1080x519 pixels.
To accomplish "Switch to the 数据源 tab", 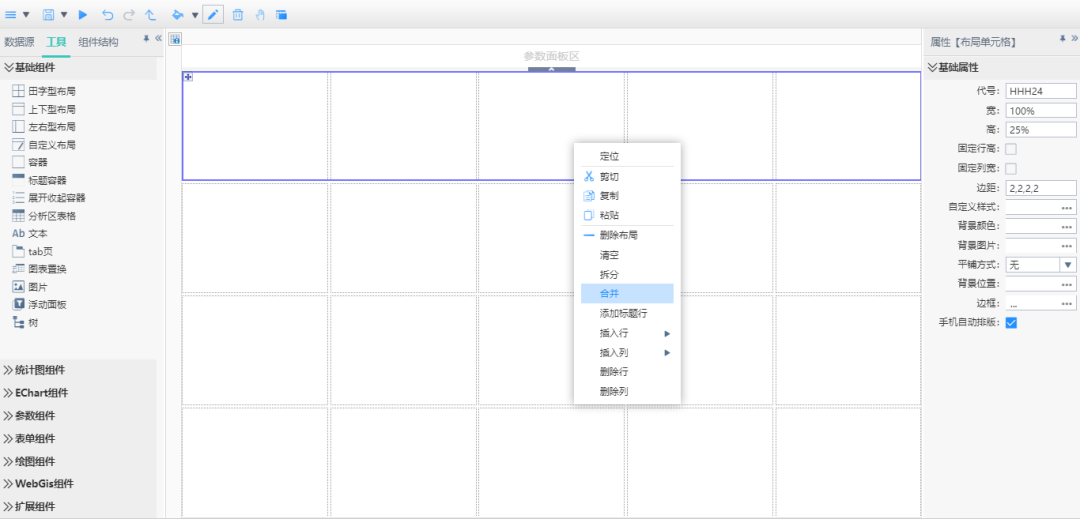I will [x=20, y=42].
